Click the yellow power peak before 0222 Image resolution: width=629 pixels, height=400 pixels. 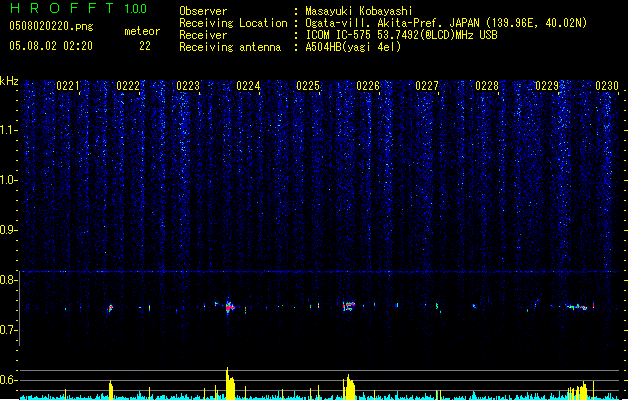coord(111,390)
